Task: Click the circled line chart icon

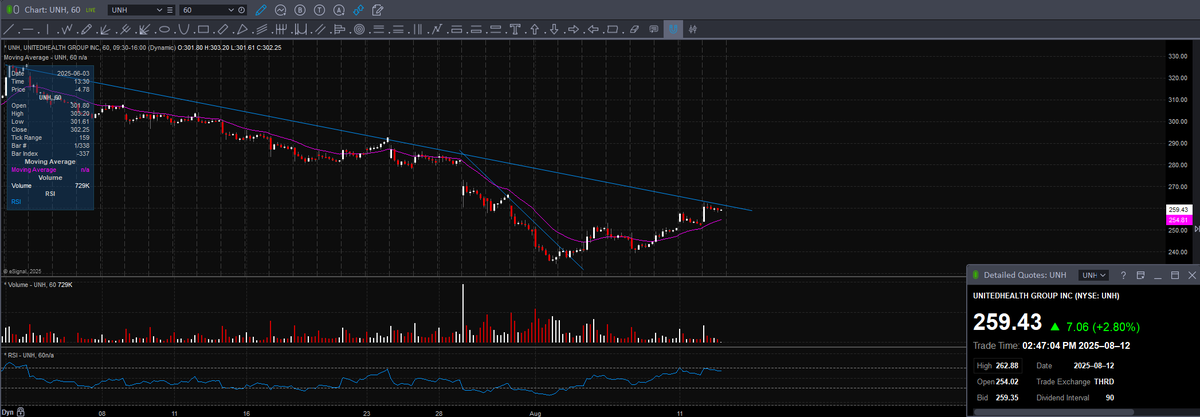Action: tap(280, 10)
